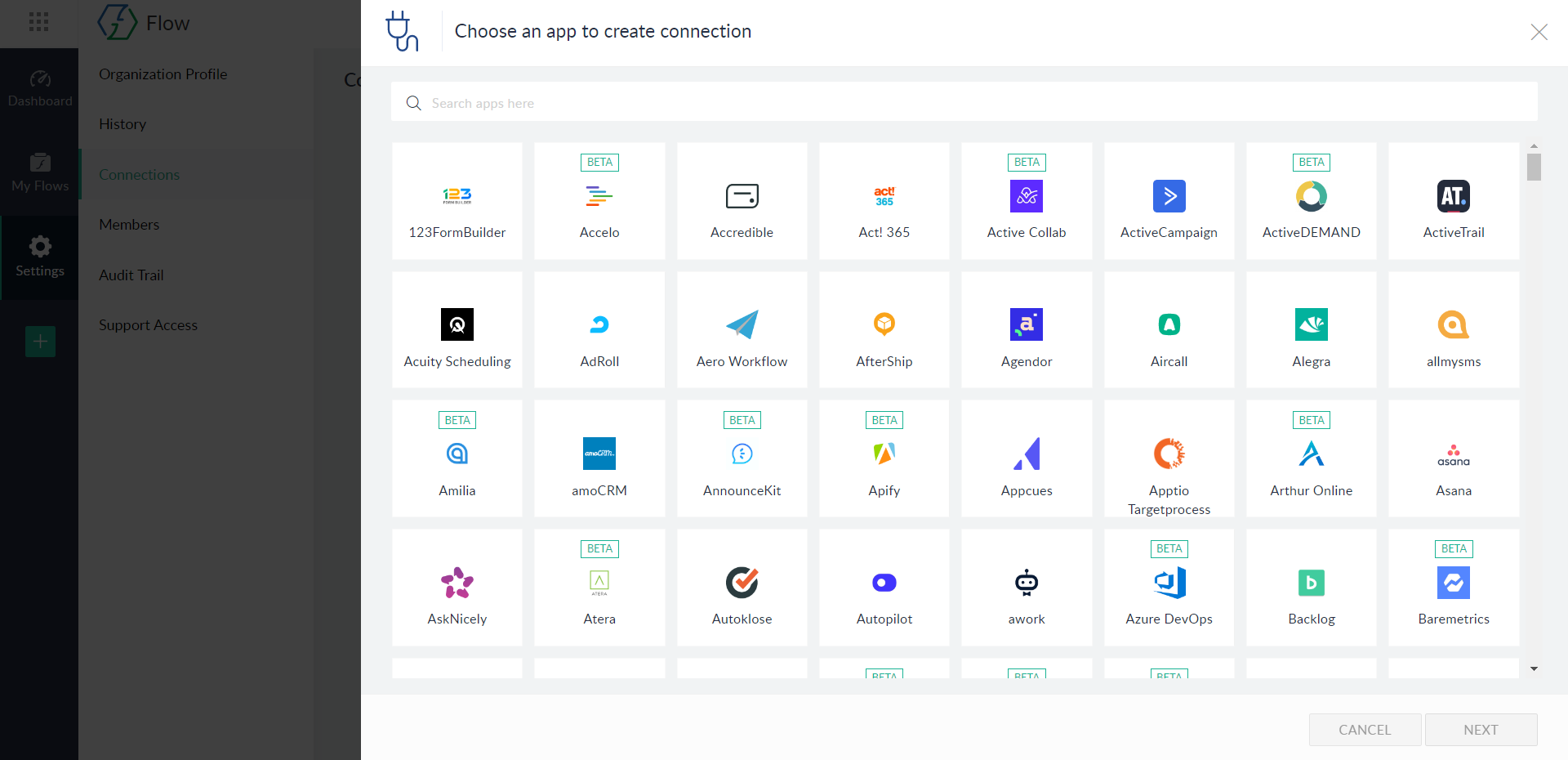Click the app list scrollbar thumb
The image size is (1568, 760).
point(1534,167)
